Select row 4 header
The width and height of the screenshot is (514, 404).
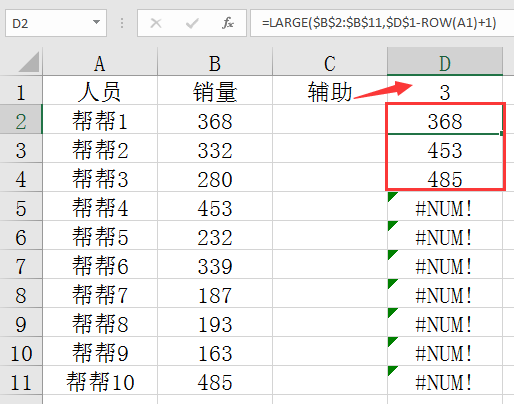pos(21,177)
